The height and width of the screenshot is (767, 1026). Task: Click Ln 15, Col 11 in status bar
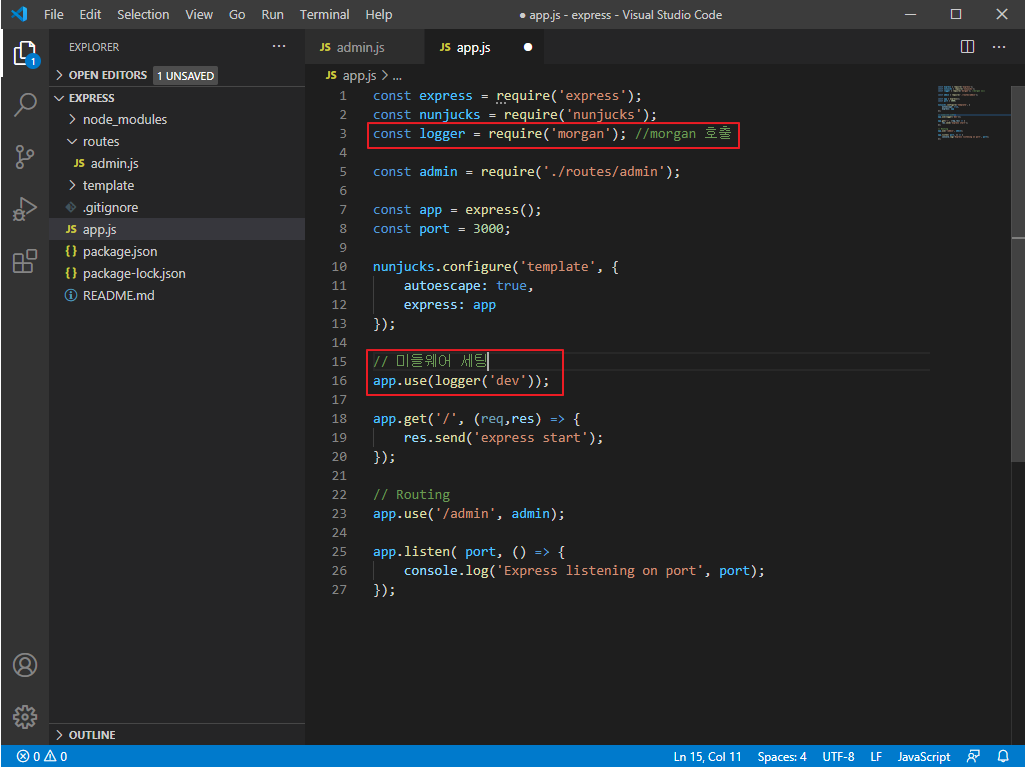[x=707, y=757]
